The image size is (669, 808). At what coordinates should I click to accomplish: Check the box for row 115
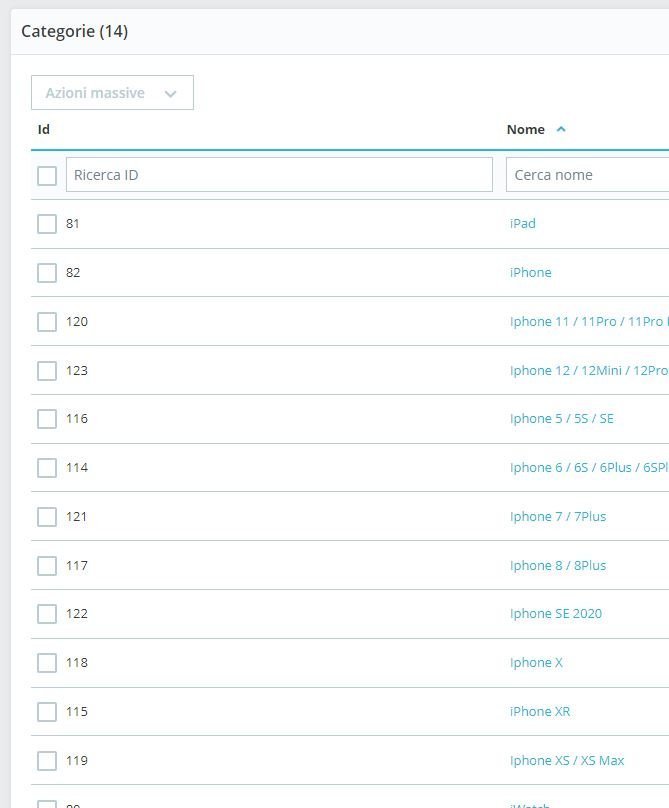47,712
